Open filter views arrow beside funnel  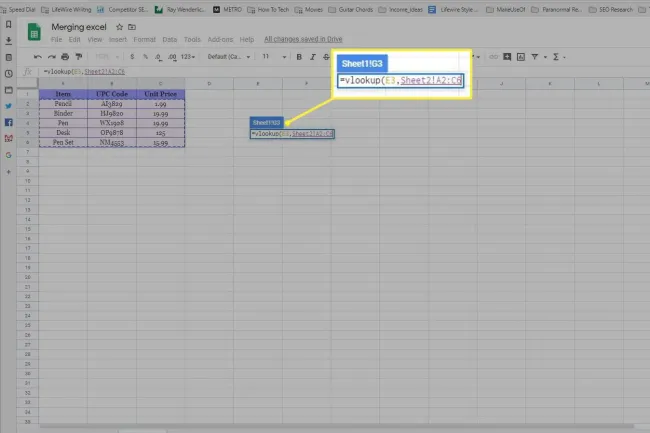[545, 57]
